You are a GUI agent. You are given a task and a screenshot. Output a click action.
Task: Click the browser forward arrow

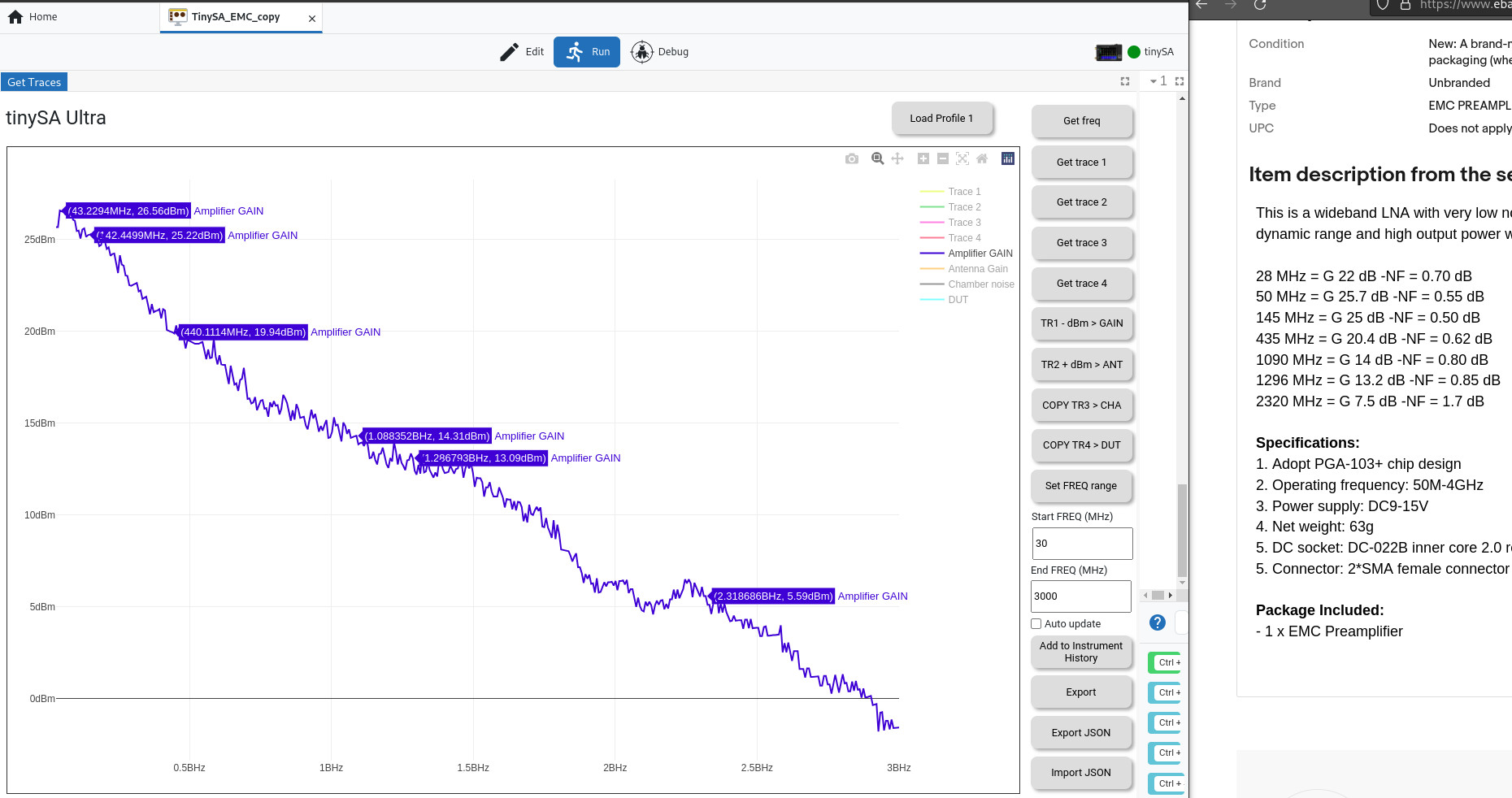click(x=1231, y=5)
